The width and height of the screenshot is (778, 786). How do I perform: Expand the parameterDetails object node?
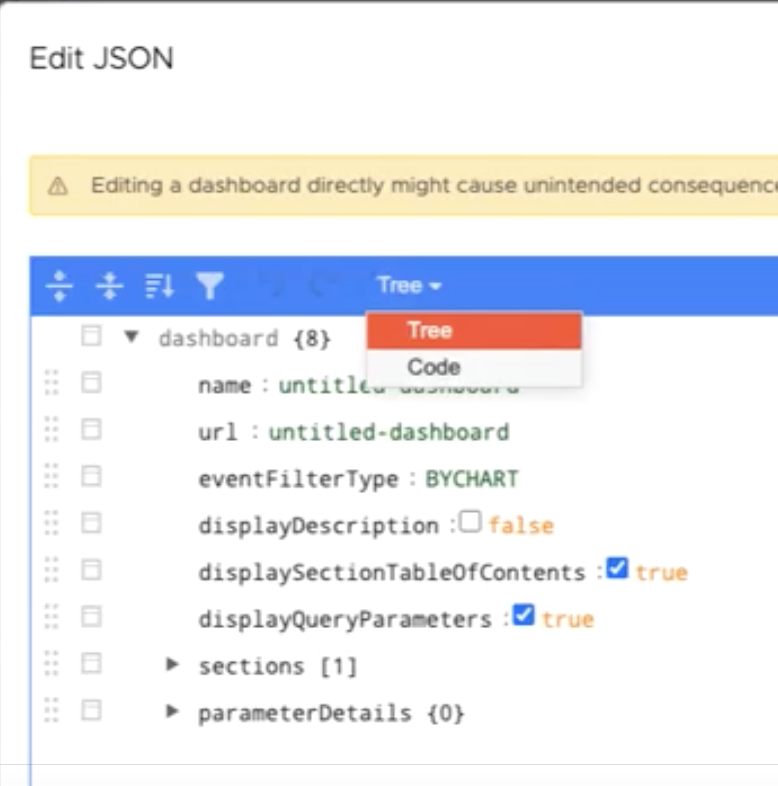pyautogui.click(x=173, y=711)
